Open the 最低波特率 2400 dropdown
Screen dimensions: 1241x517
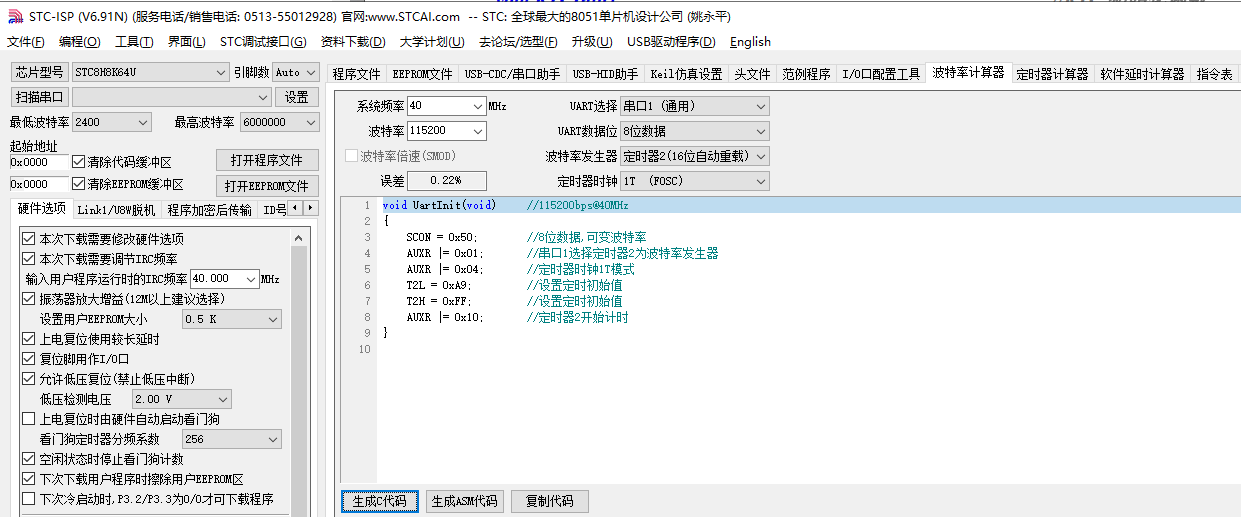(142, 122)
